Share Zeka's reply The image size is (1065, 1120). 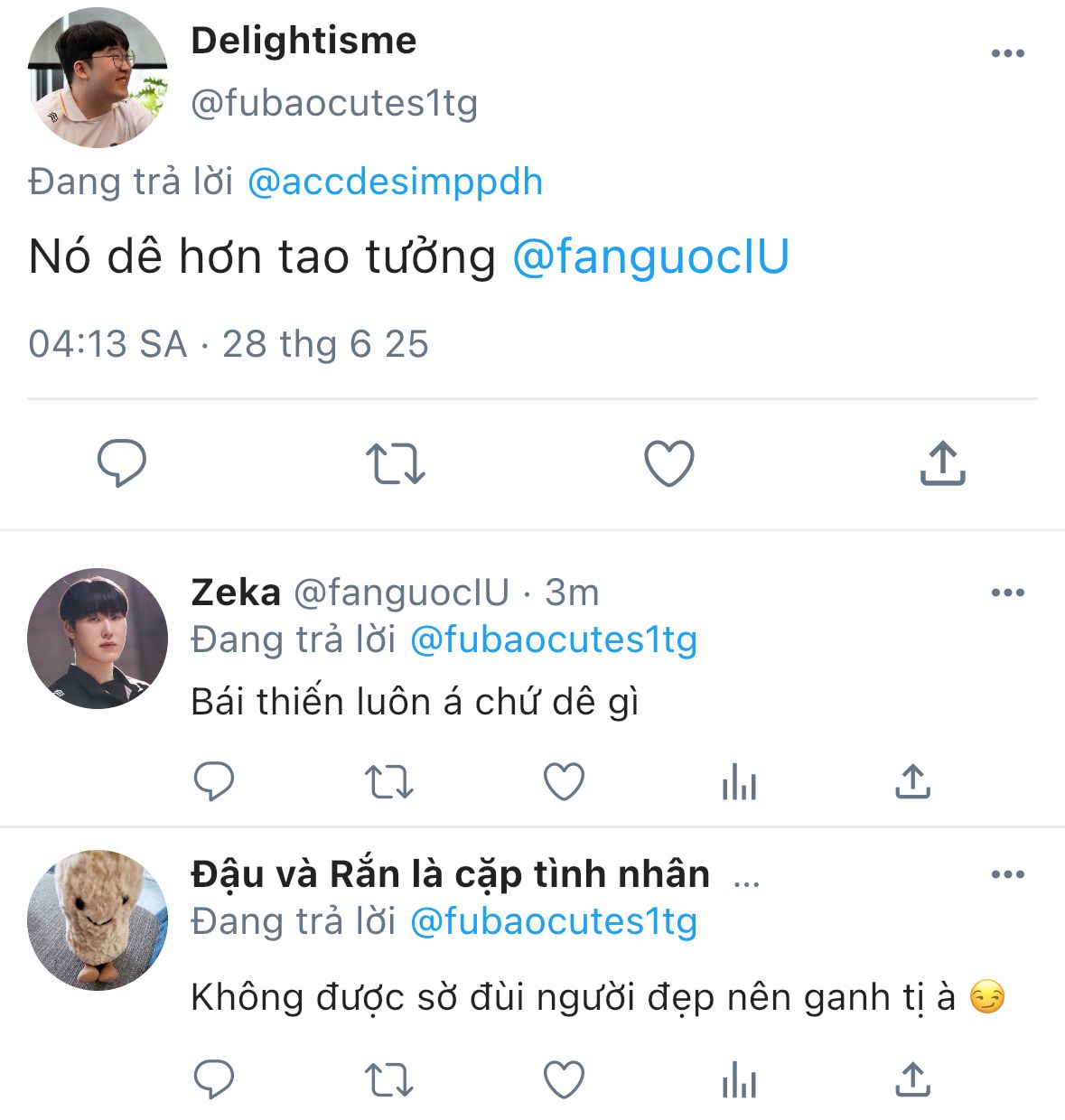pos(912,781)
